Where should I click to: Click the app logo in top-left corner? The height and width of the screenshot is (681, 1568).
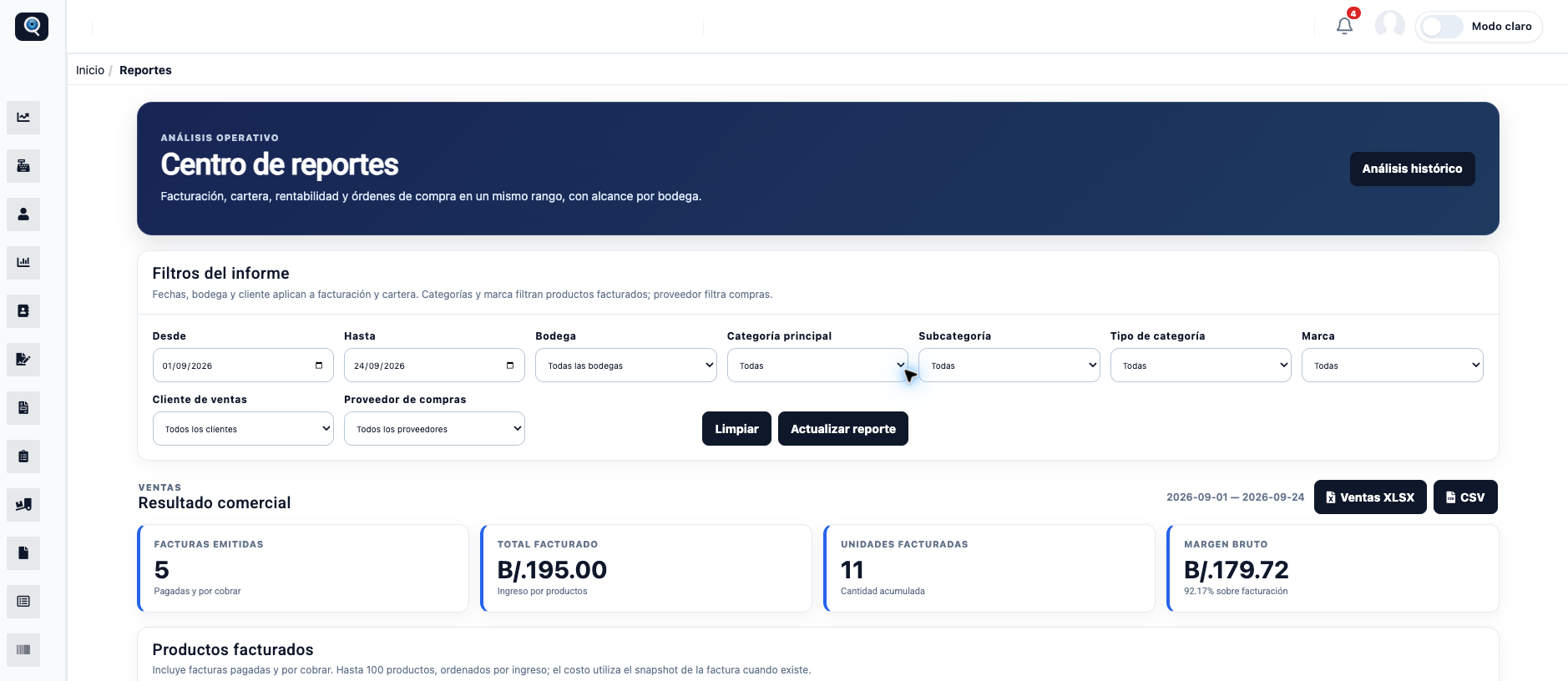[32, 26]
